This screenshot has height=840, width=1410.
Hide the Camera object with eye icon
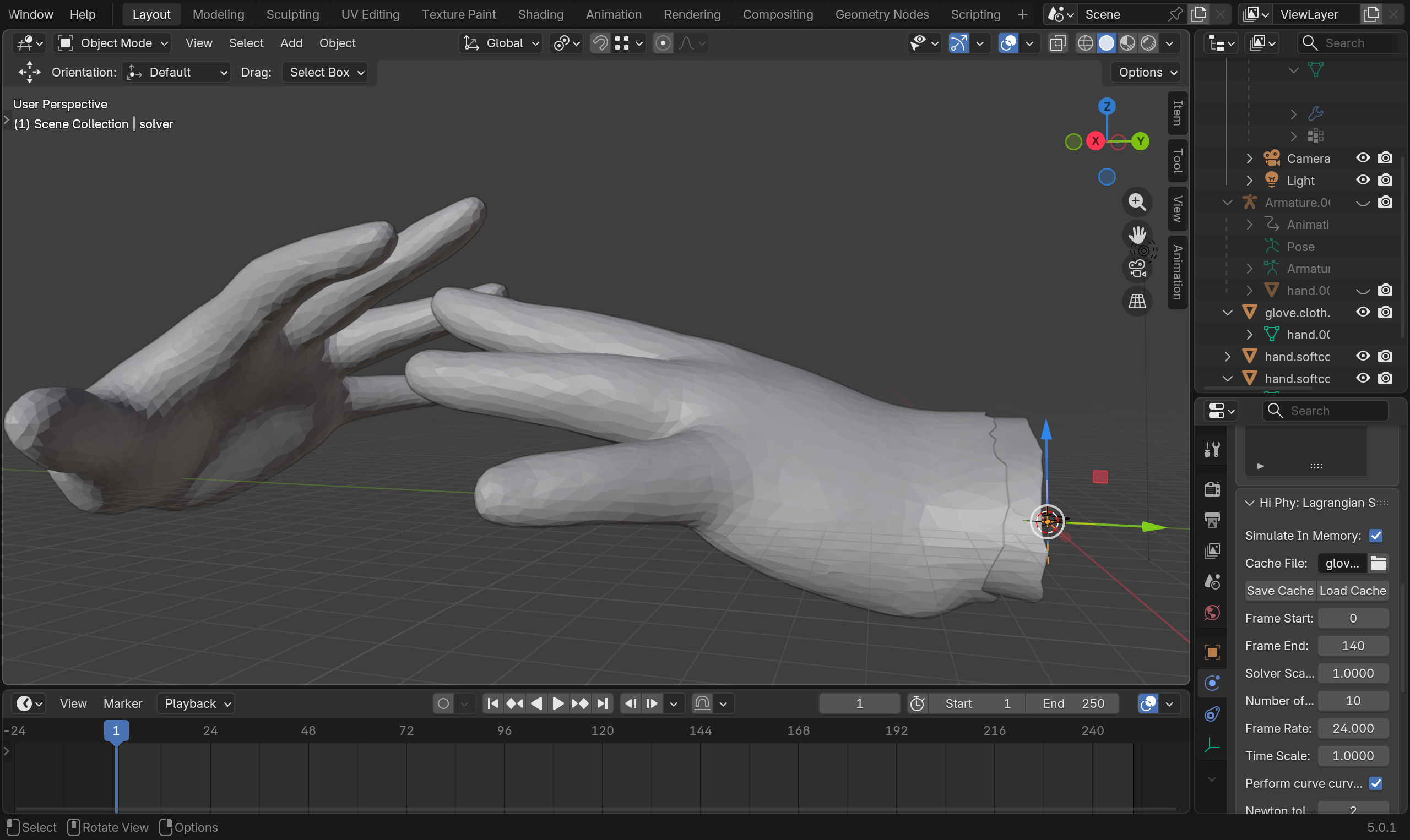click(1363, 158)
